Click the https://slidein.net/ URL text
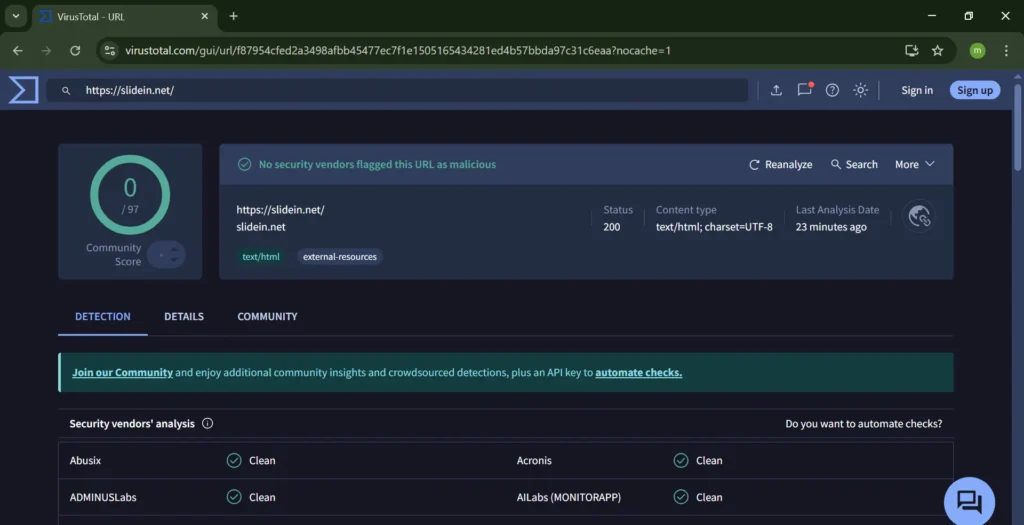The width and height of the screenshot is (1024, 525). [x=280, y=210]
